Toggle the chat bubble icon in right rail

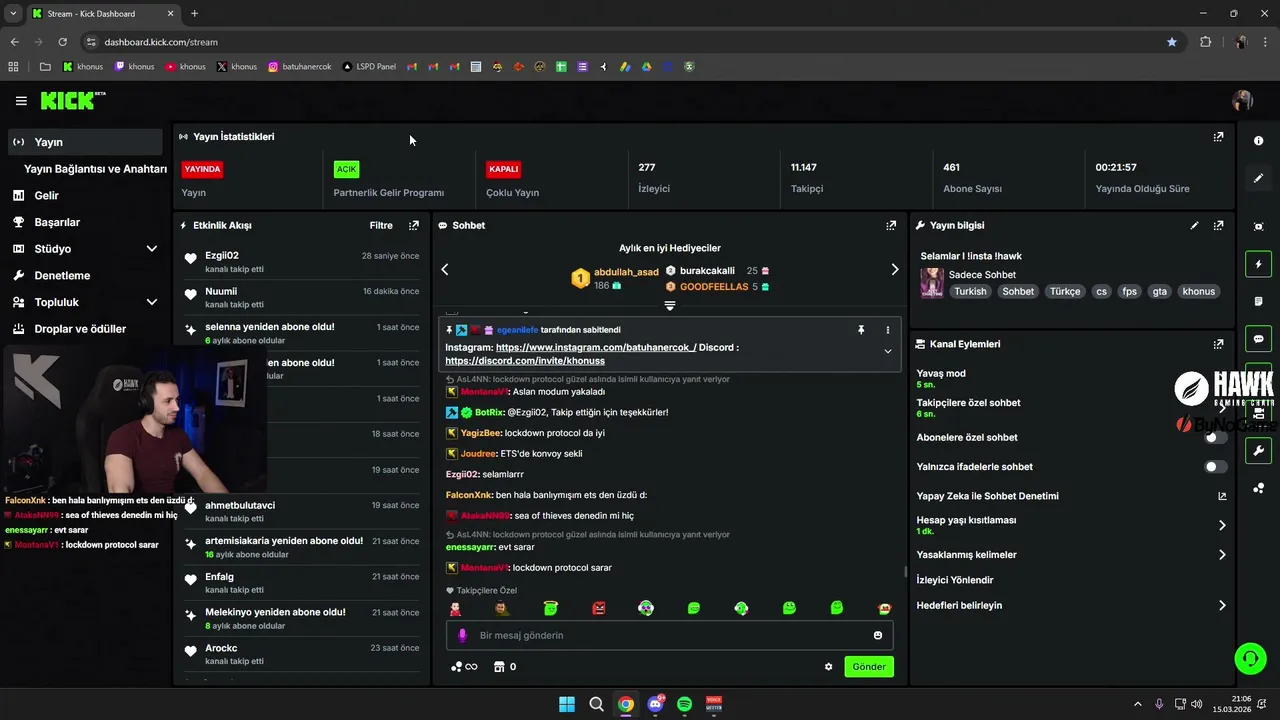click(x=1259, y=339)
